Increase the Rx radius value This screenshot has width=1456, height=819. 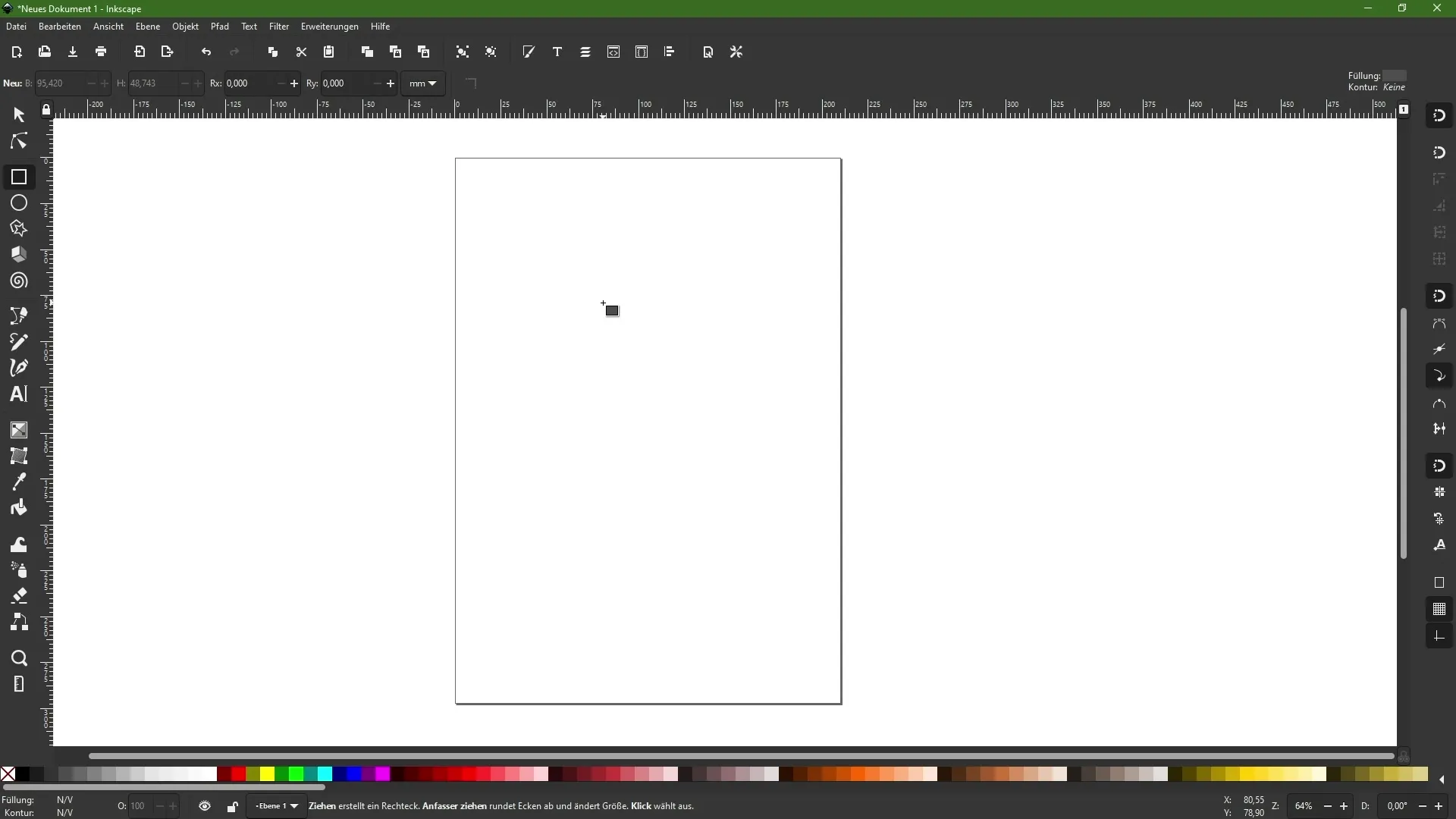(x=294, y=83)
